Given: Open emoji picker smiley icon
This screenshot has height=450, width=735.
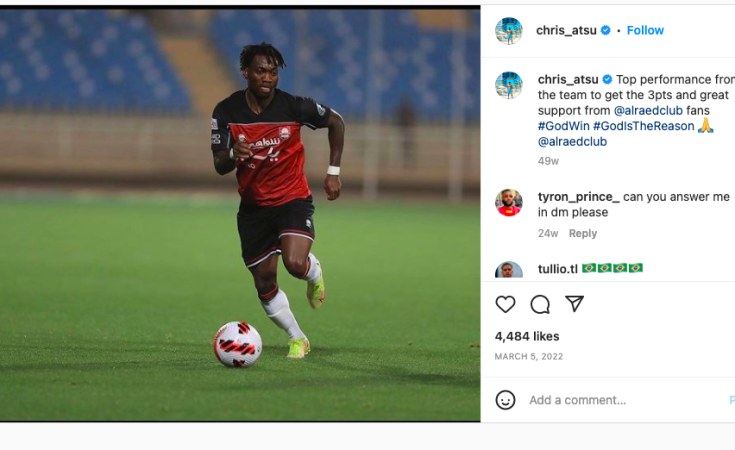Looking at the screenshot, I should point(505,400).
